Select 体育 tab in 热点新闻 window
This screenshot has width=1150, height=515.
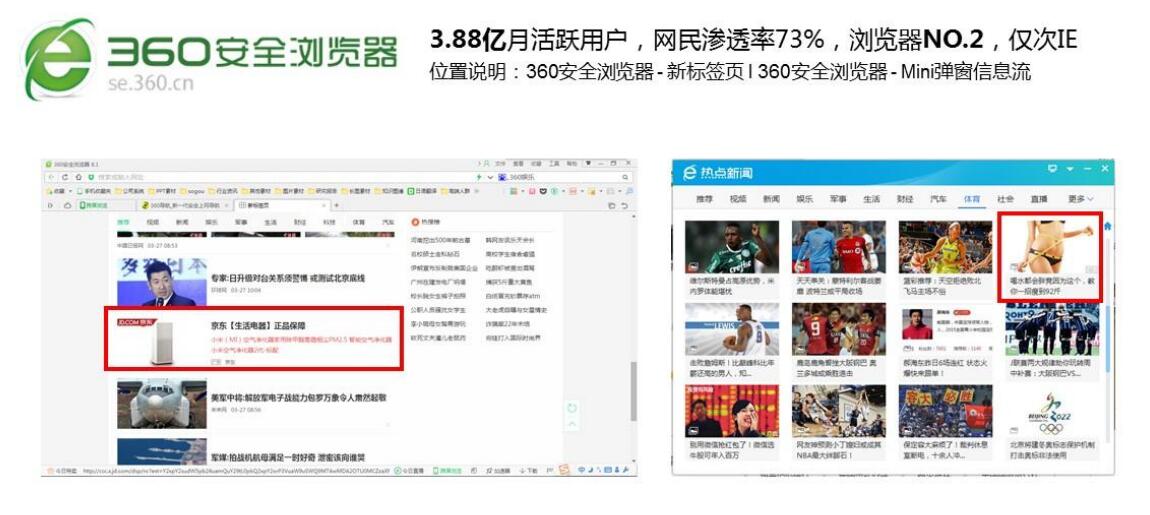pos(972,199)
